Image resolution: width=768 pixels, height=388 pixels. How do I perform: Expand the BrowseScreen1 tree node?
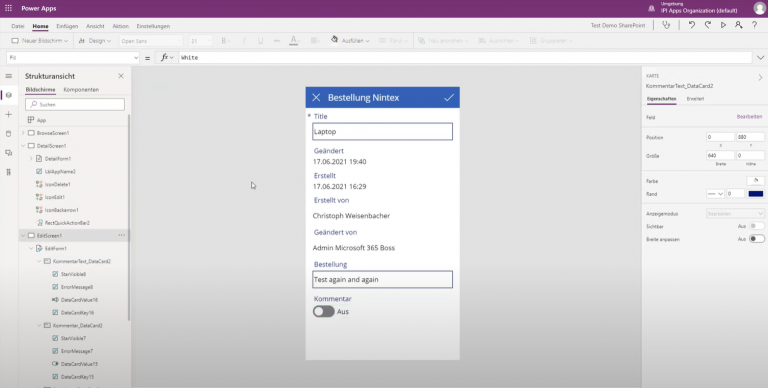point(23,133)
